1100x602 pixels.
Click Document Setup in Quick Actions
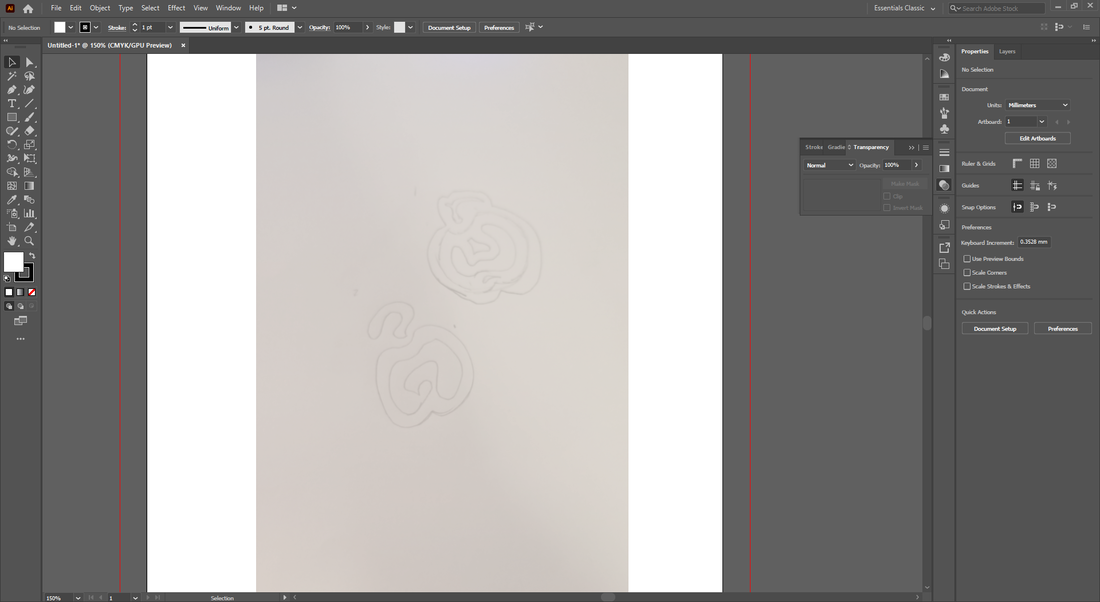click(x=995, y=328)
